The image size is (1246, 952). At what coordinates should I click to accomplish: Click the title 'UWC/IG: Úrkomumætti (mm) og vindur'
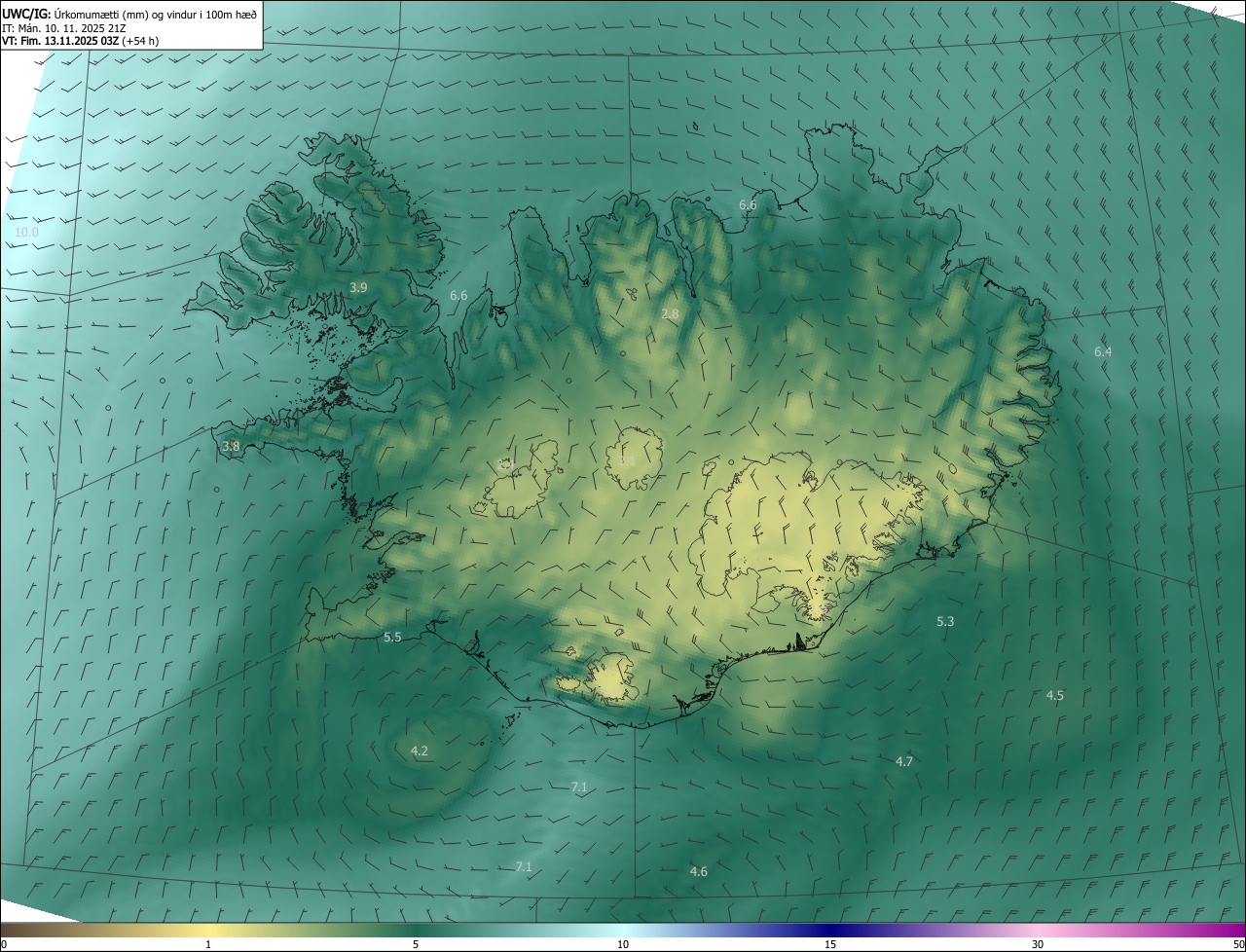click(130, 14)
